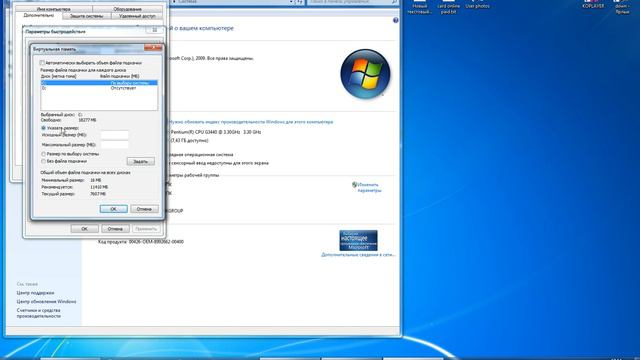Viewport: 640px width, 360px height.
Task: Click the 16277 МБ free space value
Action: [87, 120]
